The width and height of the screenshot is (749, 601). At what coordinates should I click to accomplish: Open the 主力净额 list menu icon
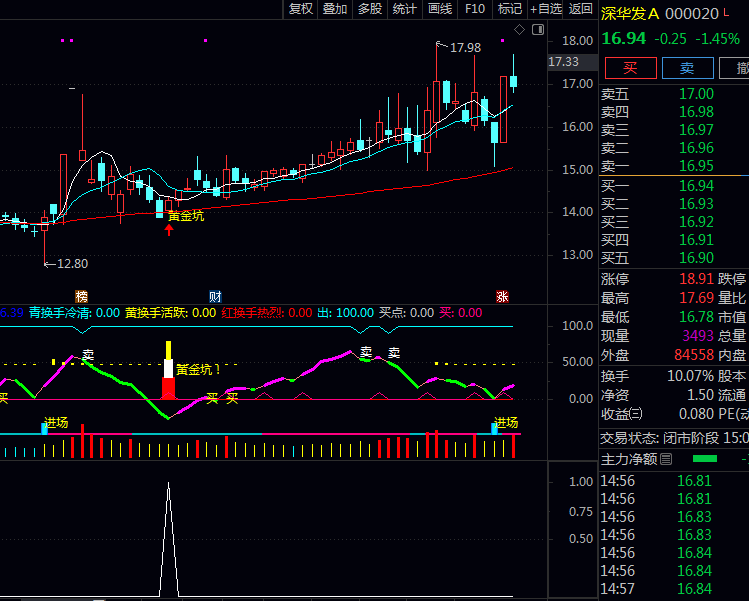[x=667, y=459]
